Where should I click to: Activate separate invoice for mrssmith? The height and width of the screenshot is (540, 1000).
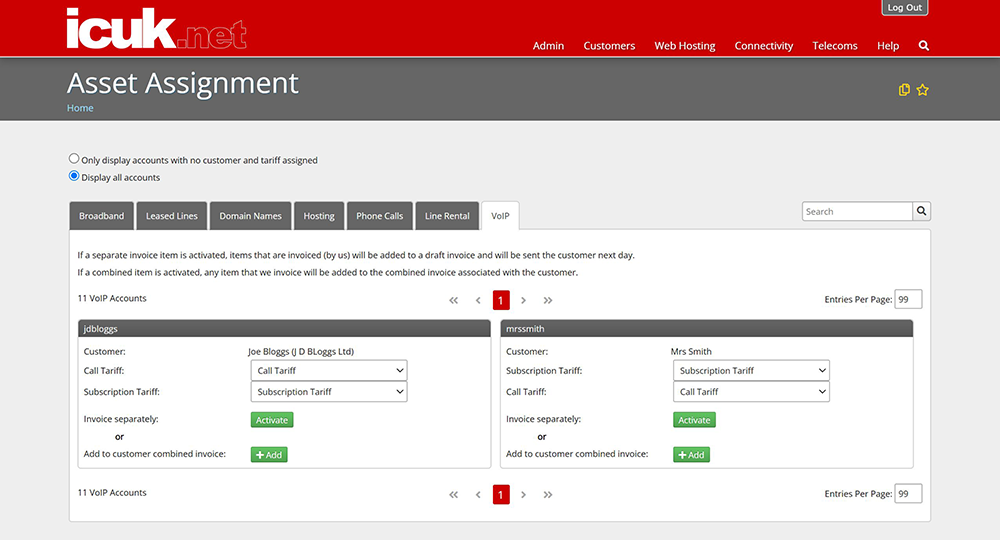coord(694,420)
